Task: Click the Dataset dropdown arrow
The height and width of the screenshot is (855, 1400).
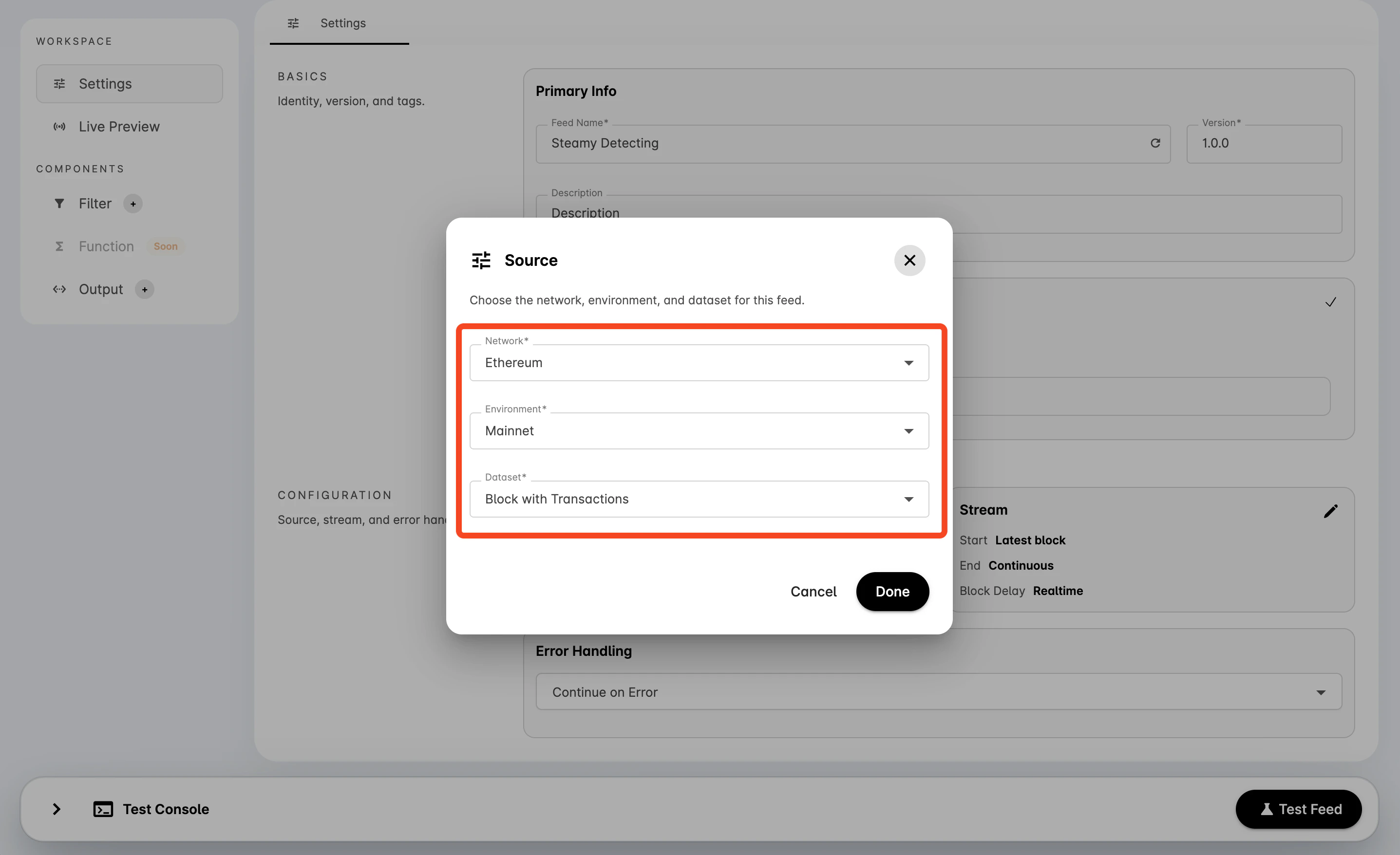Action: [908, 499]
